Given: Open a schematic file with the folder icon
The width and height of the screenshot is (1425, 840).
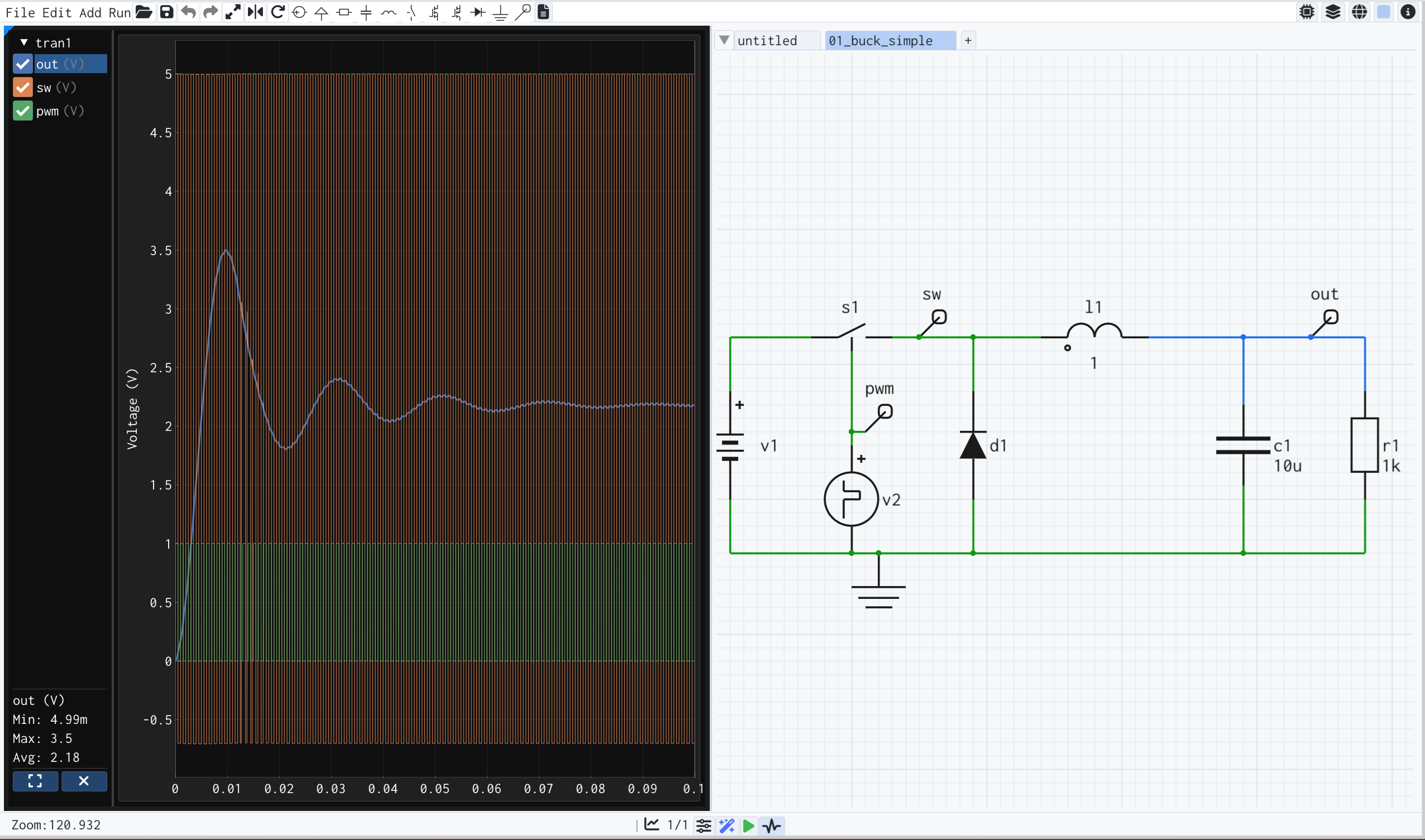Looking at the screenshot, I should [144, 12].
